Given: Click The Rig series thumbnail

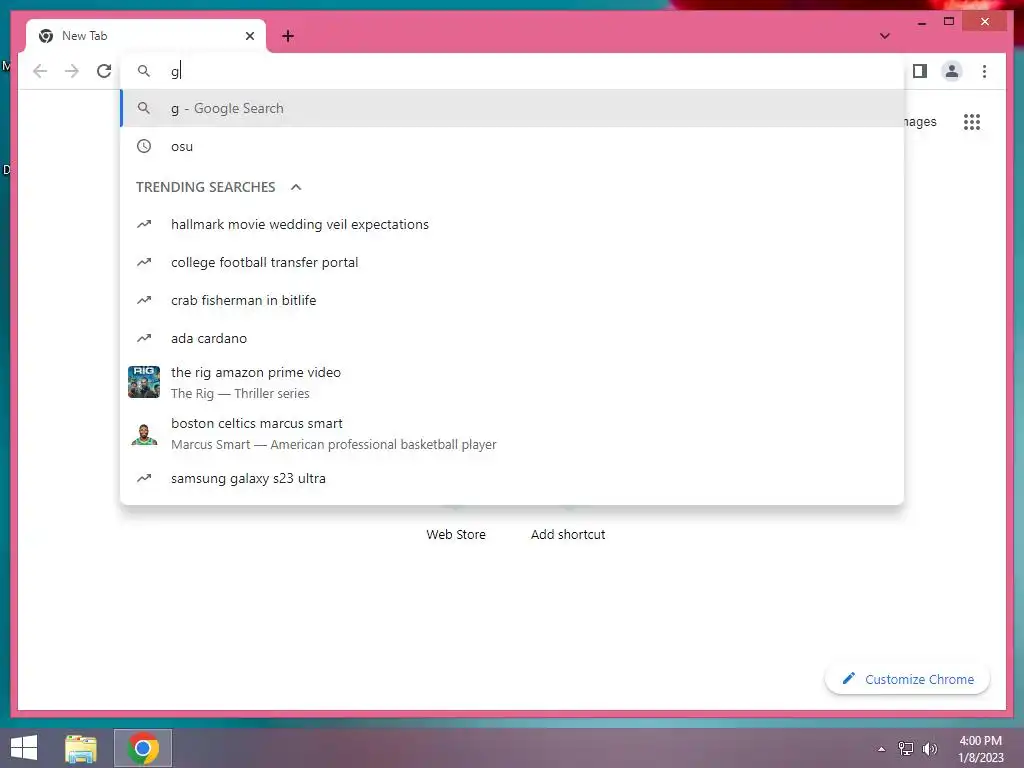Looking at the screenshot, I should [144, 382].
